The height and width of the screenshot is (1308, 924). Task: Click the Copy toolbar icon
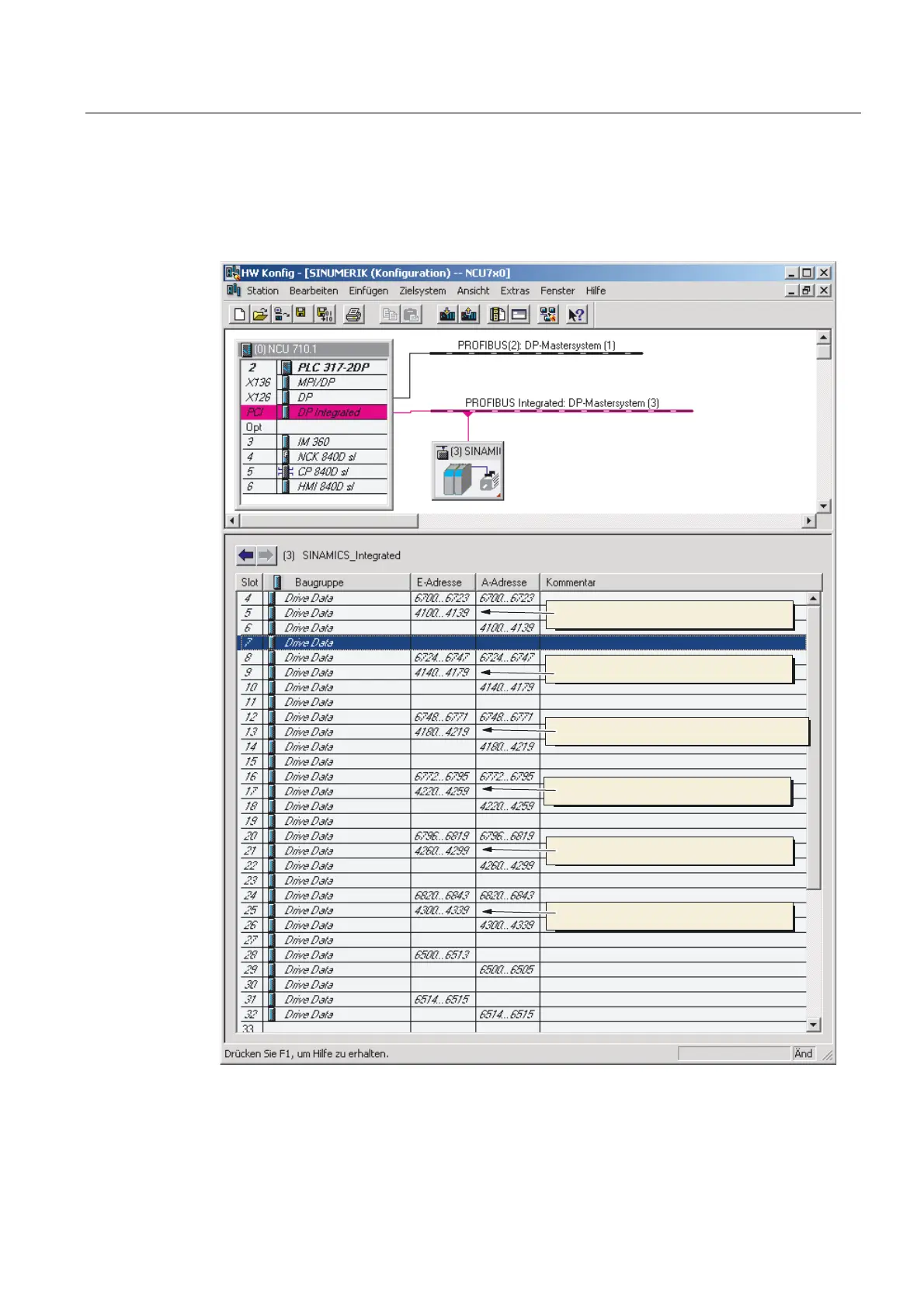pos(390,315)
